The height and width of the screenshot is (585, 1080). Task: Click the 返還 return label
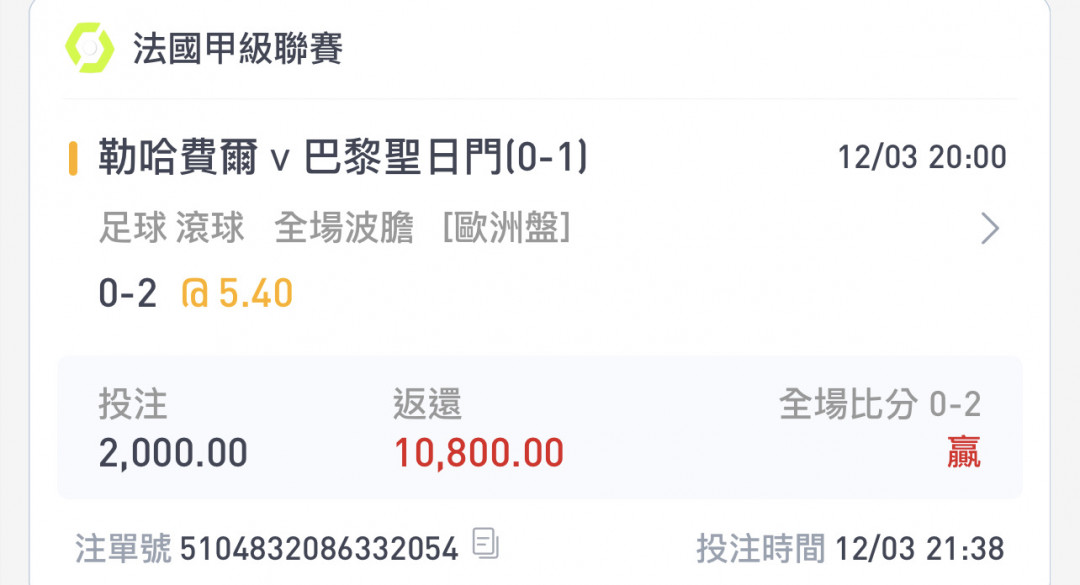click(427, 405)
